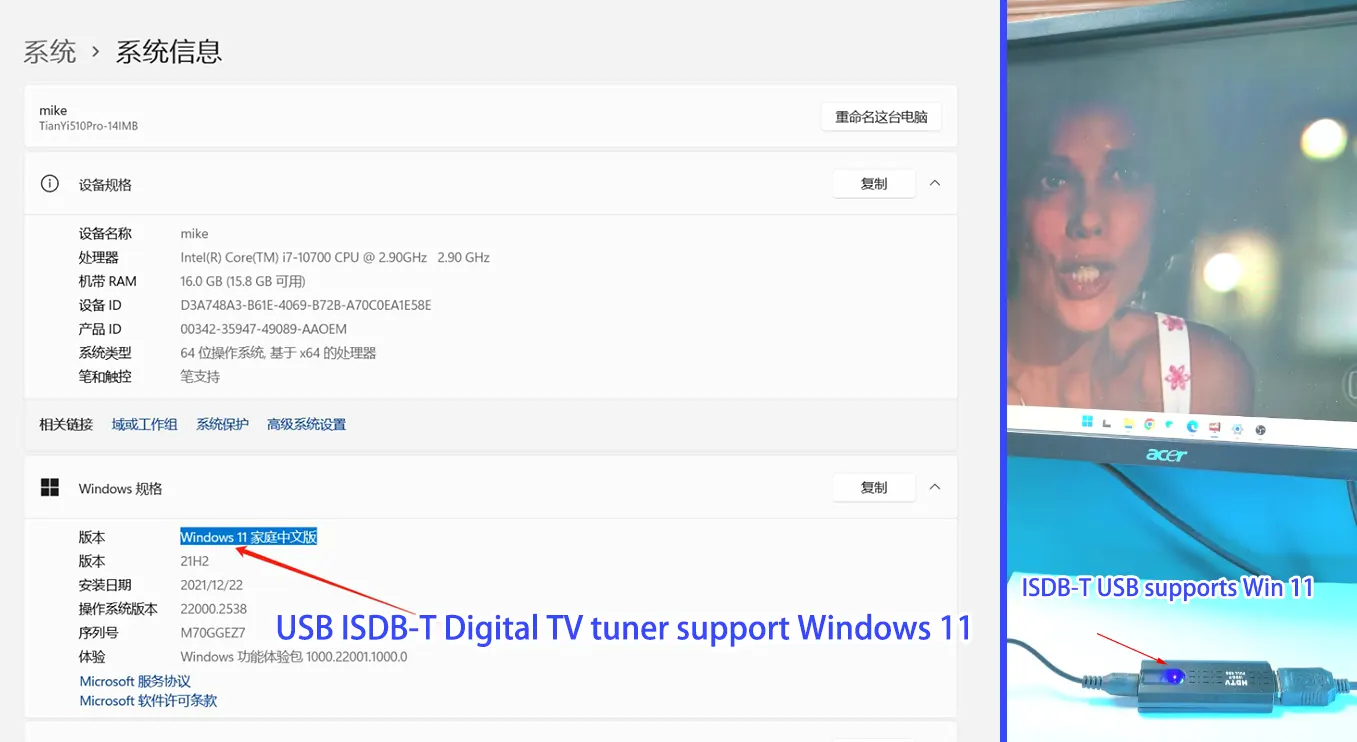Click the 重命名这台电脑 button
The height and width of the screenshot is (742, 1357).
(x=880, y=116)
